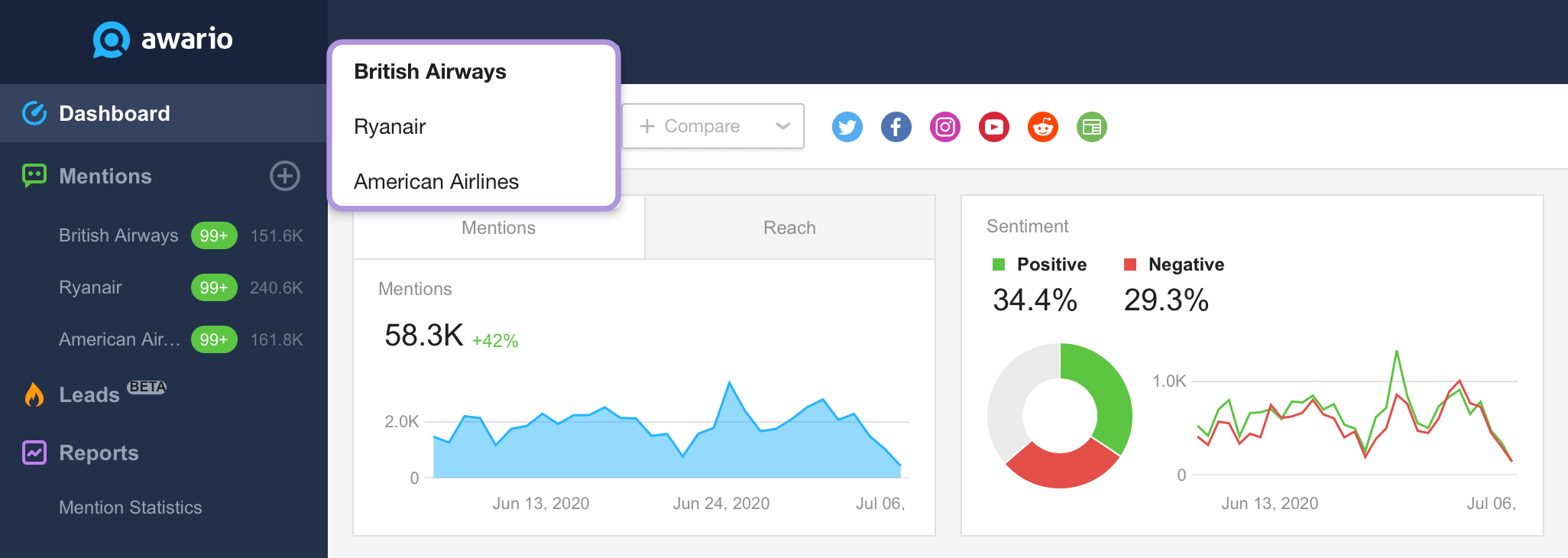
Task: Click the Sentiment panel title
Action: (x=1027, y=226)
